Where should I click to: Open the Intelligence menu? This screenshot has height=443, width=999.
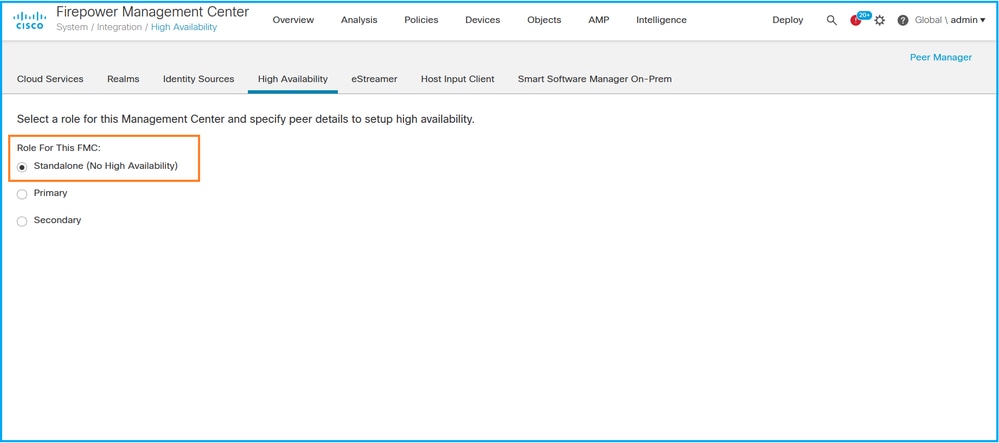coord(661,20)
